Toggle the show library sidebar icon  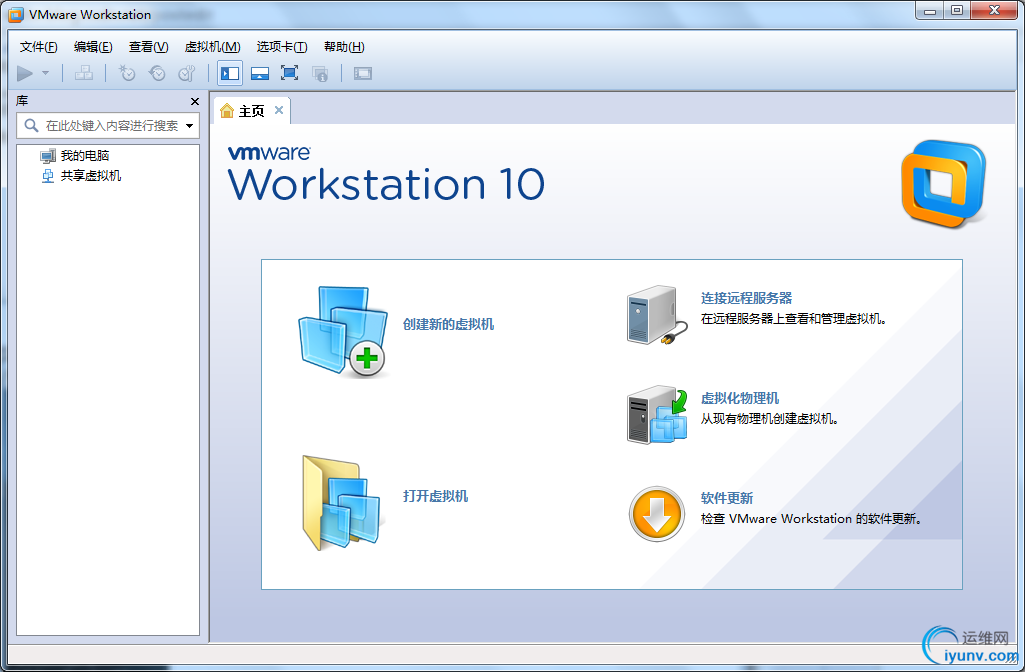[230, 73]
